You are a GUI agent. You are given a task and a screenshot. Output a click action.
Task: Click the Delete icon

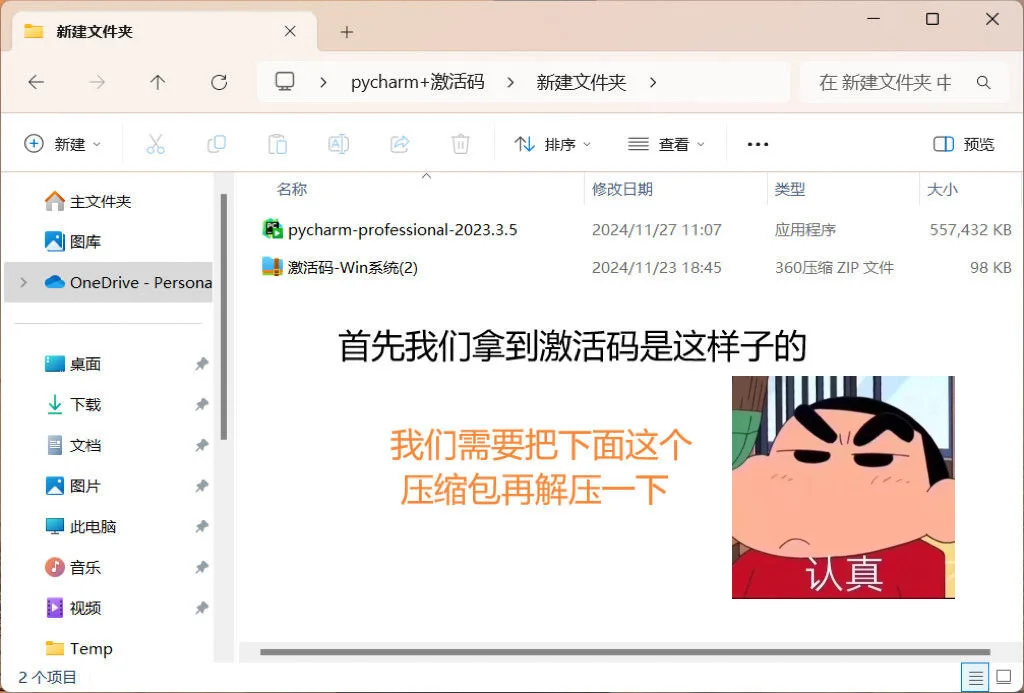(x=460, y=144)
